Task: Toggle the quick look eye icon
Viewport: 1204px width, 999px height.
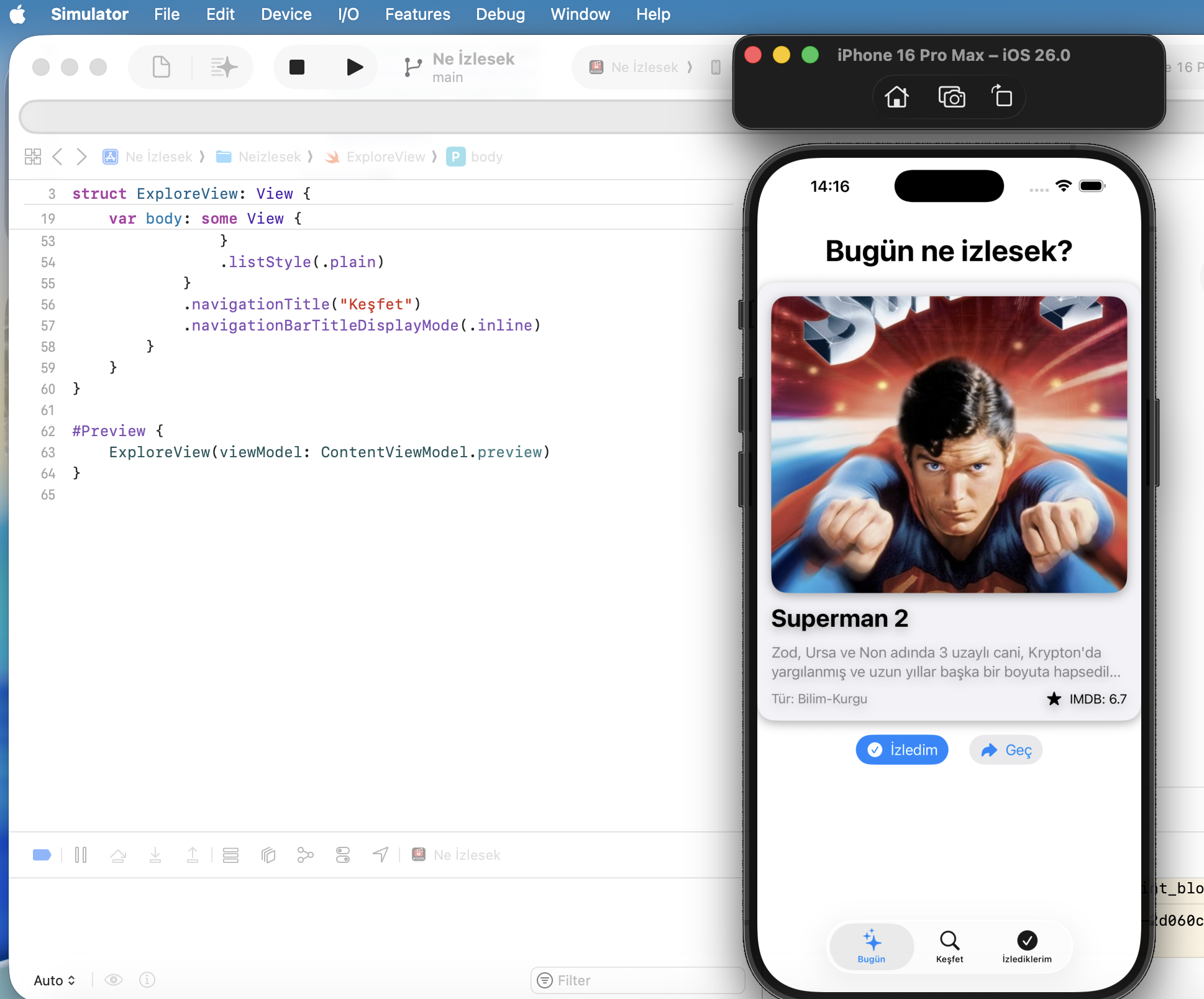Action: [x=113, y=980]
